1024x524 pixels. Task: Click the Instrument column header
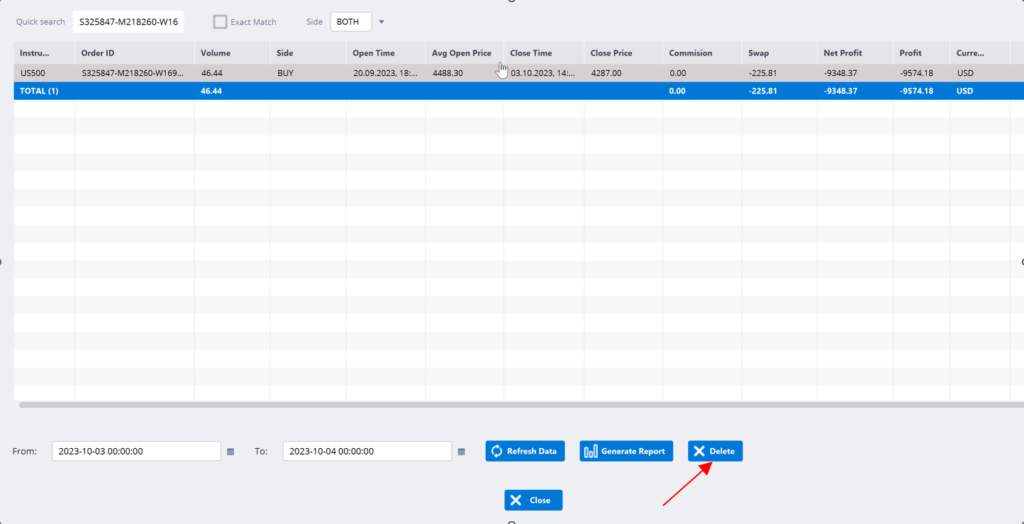pos(44,53)
